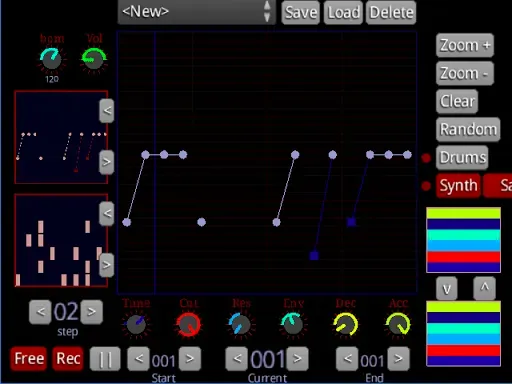Increase the Start pattern number
512x384 pixels.
(190, 359)
